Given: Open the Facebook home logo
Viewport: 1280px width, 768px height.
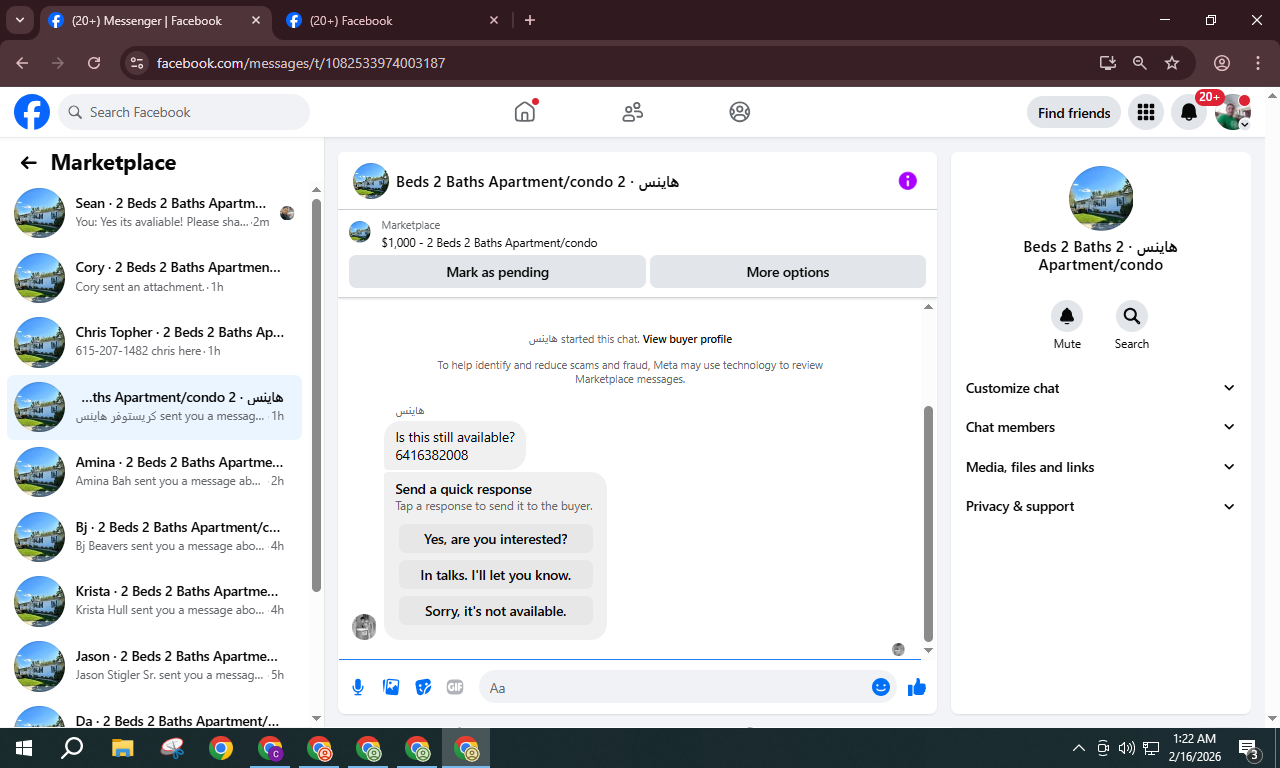Looking at the screenshot, I should click(32, 112).
